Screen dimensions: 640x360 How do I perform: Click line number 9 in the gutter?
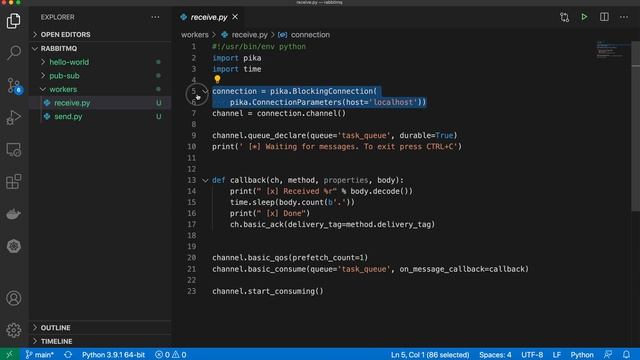point(193,135)
